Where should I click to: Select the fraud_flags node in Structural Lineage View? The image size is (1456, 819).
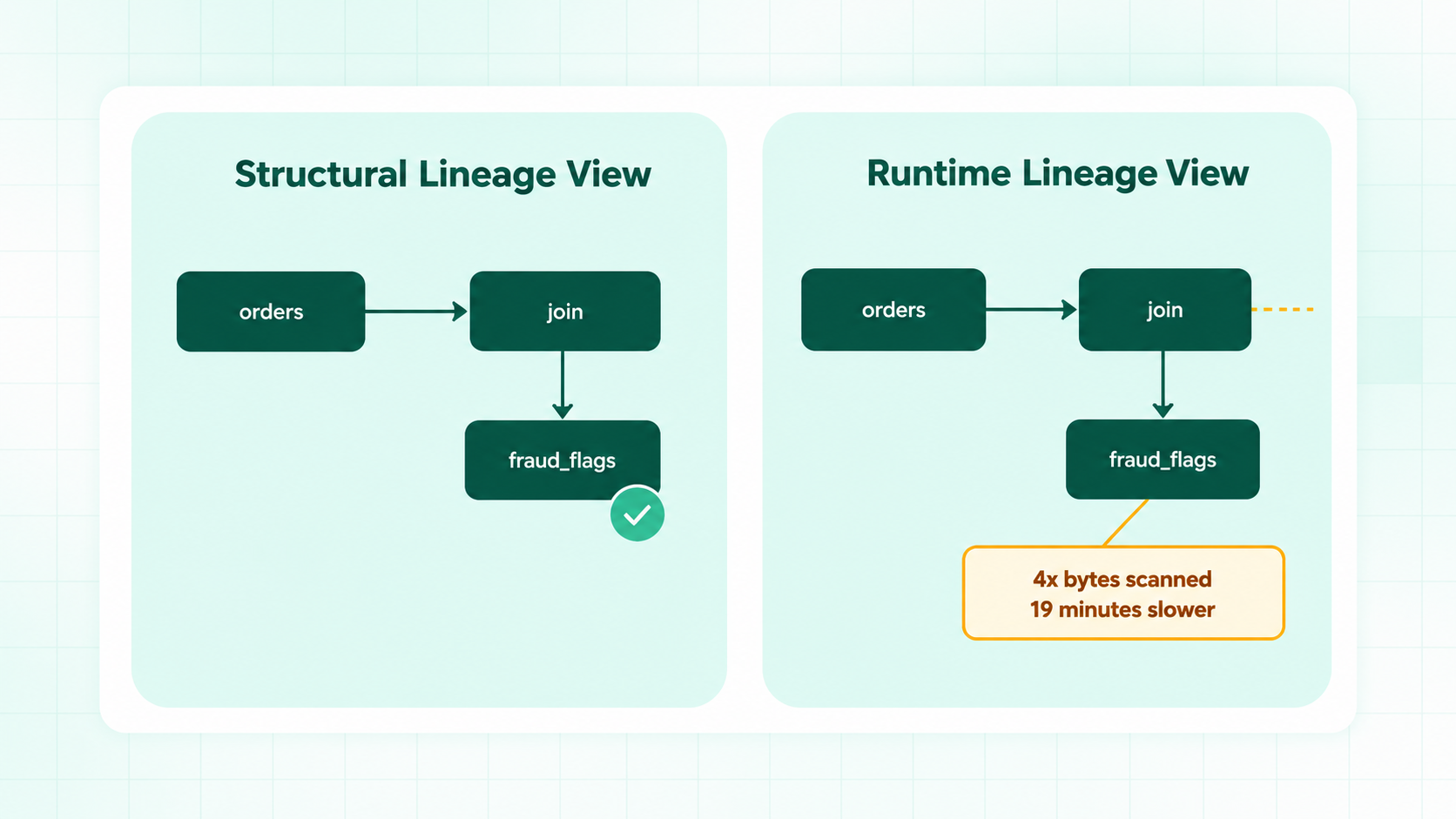[563, 460]
